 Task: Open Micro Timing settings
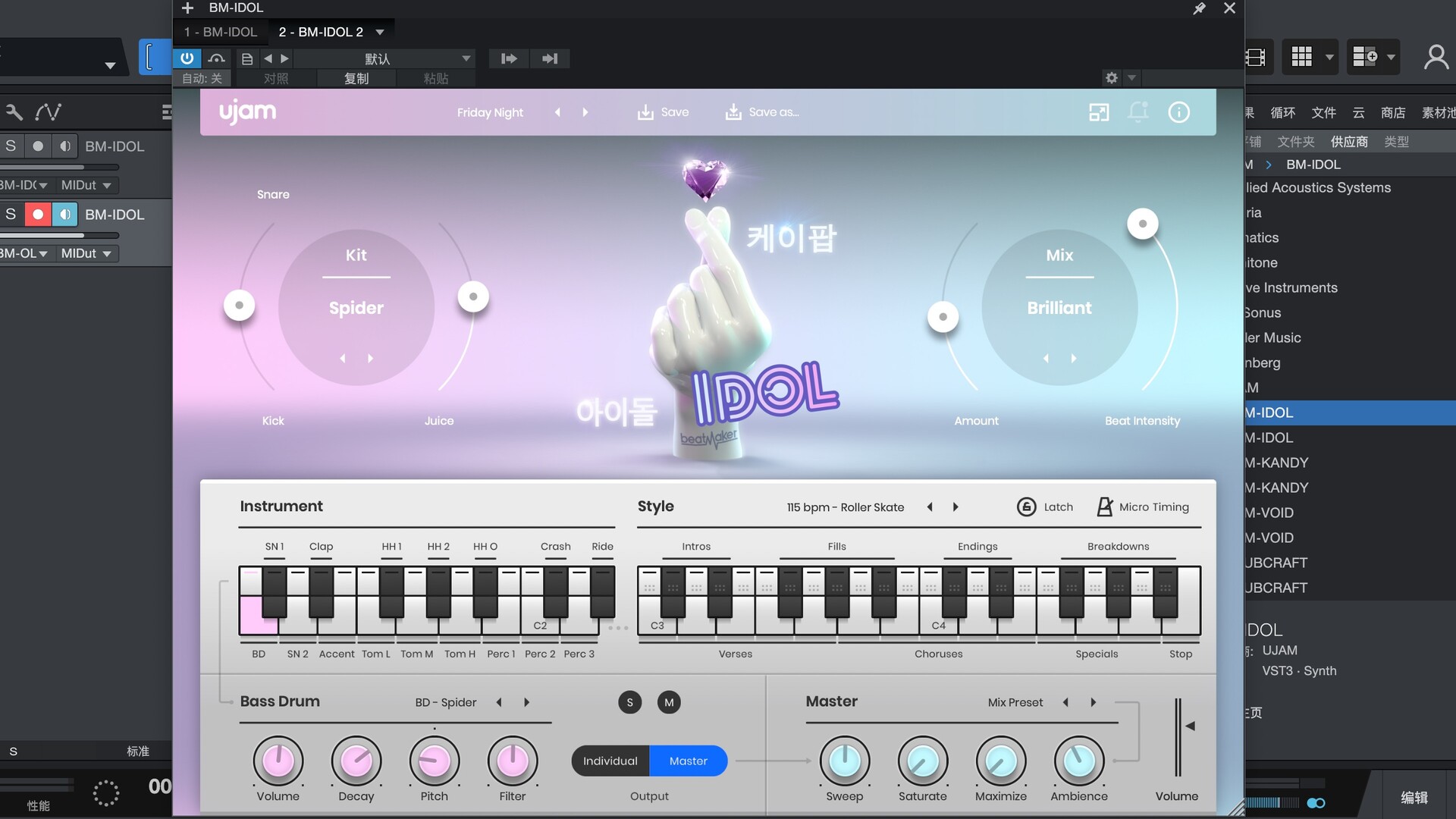click(1143, 507)
